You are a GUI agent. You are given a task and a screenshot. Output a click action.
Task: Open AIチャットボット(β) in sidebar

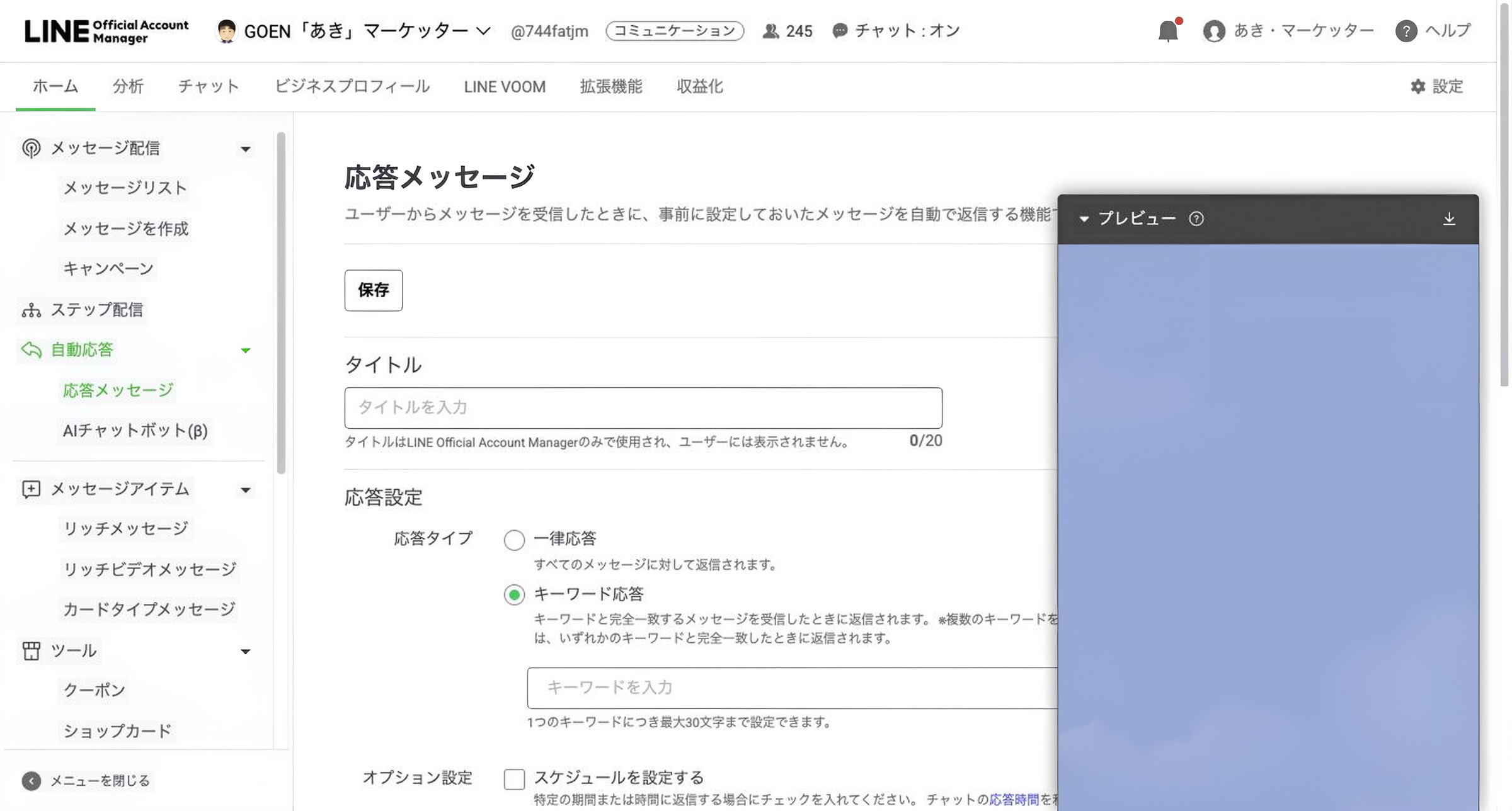(x=135, y=431)
